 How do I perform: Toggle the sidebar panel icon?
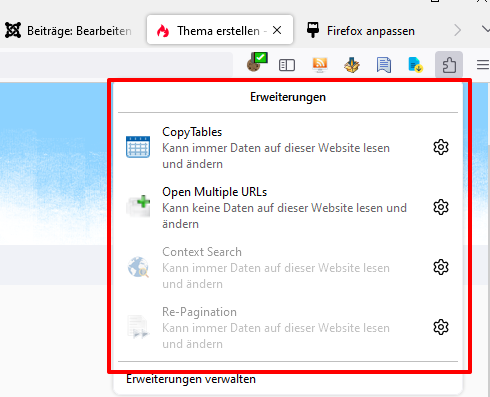(287, 65)
